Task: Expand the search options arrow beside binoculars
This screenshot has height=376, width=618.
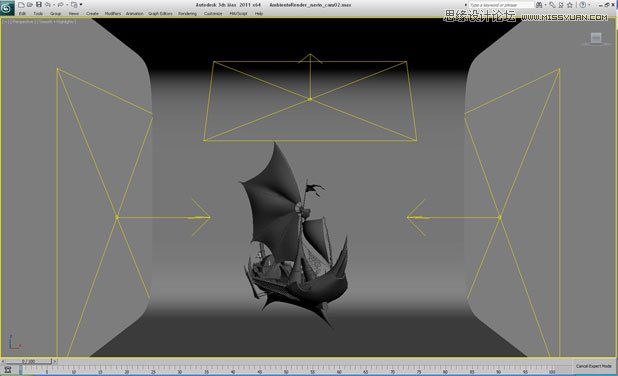Action: click(545, 5)
